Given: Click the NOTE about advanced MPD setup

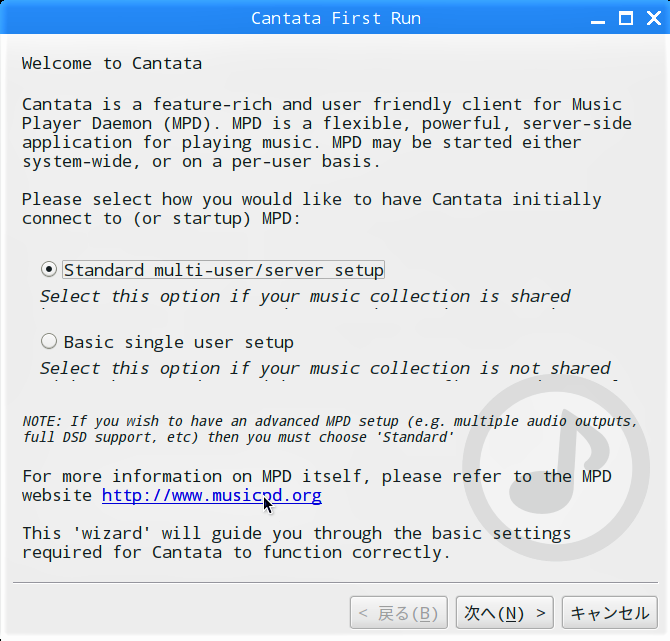Looking at the screenshot, I should point(330,429).
